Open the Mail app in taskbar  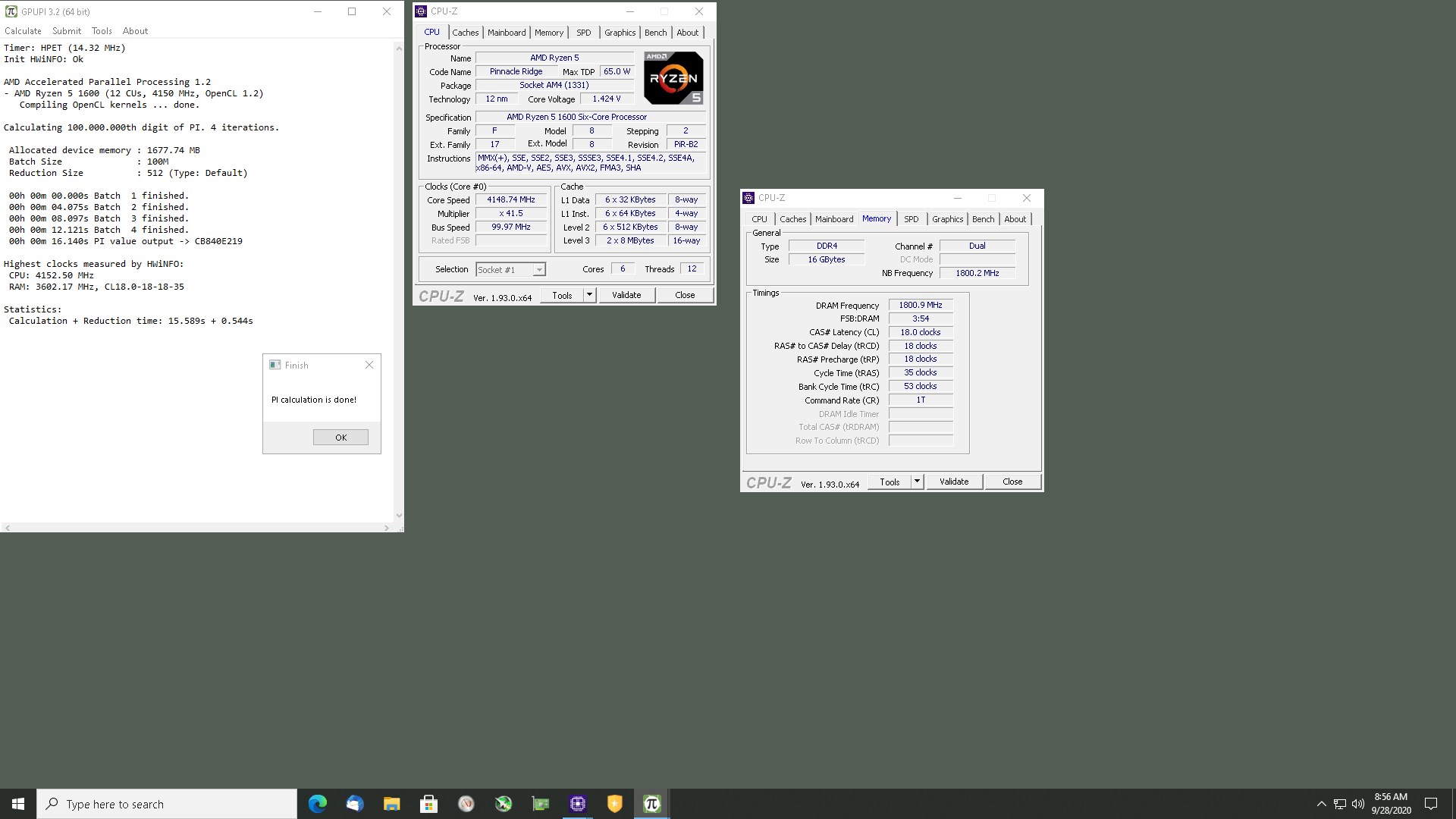click(x=354, y=804)
